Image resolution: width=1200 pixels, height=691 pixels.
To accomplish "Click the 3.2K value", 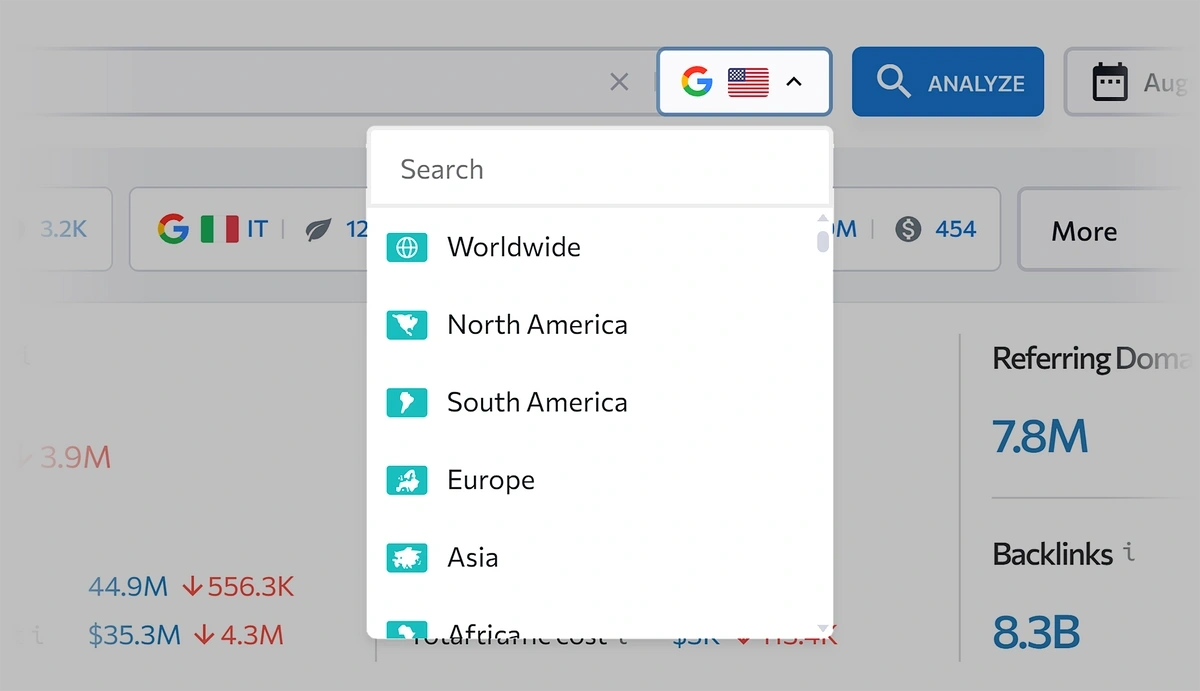I will point(63,230).
